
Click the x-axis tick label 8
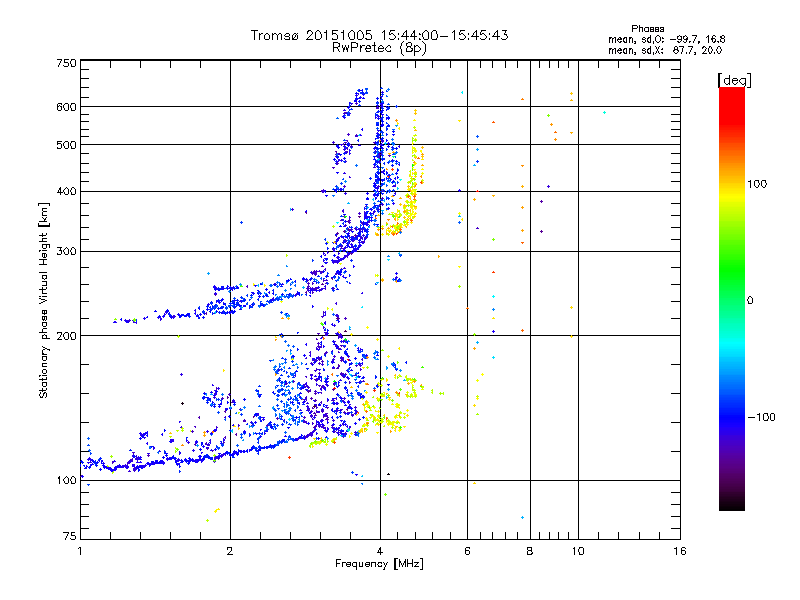(530, 551)
